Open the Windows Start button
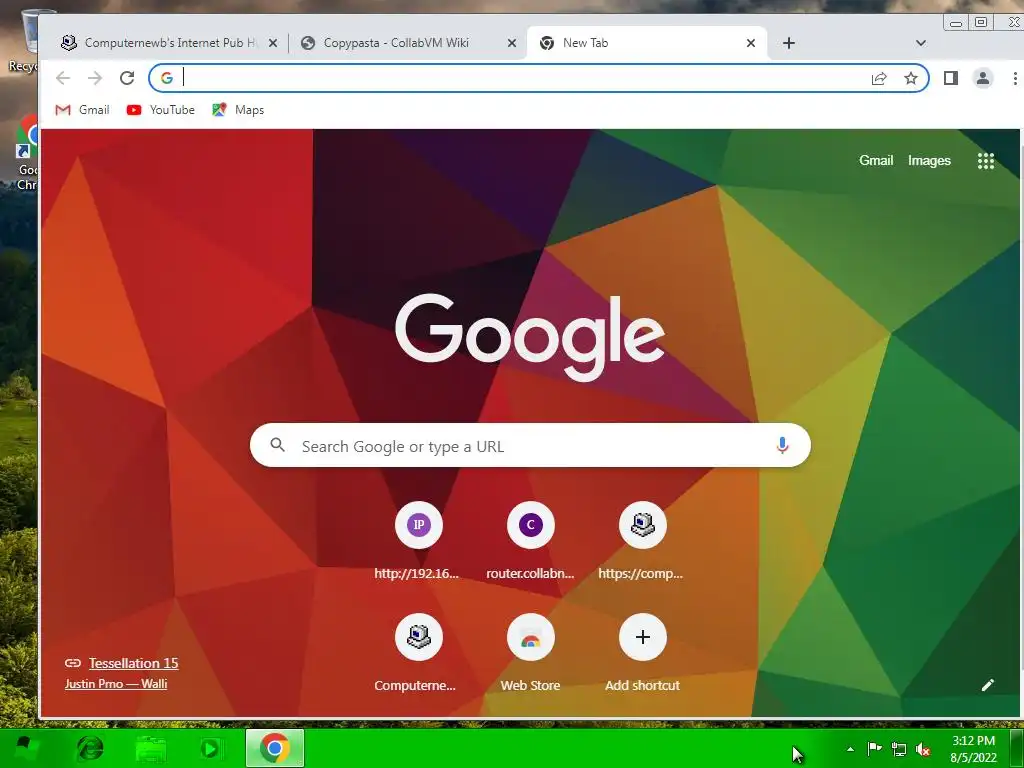 tap(25, 748)
